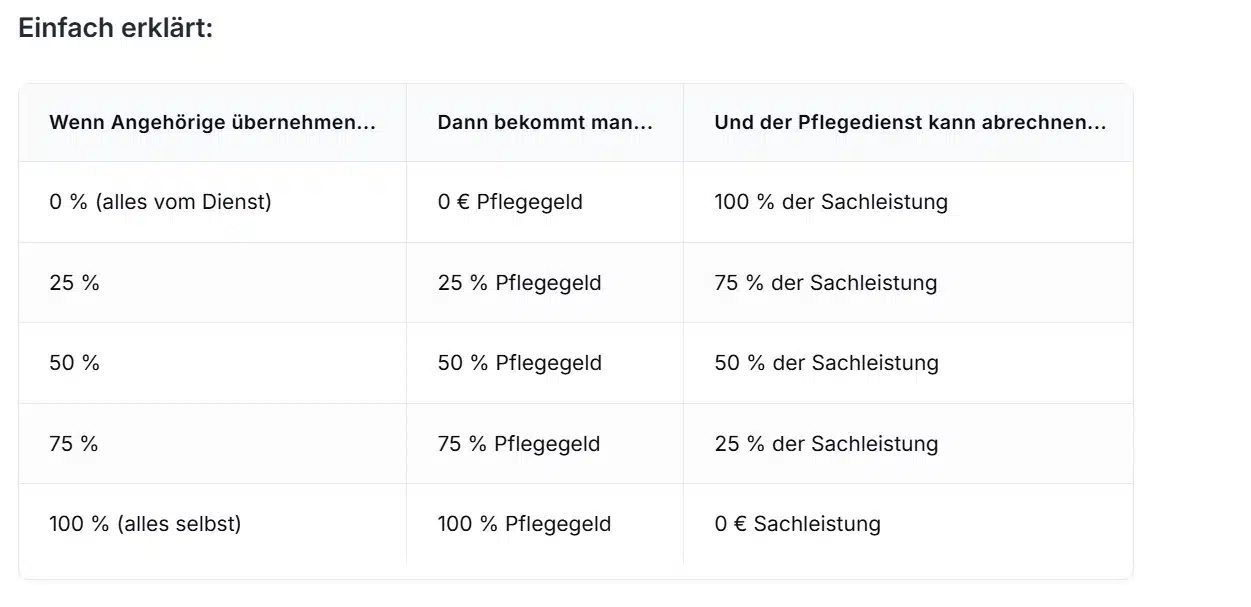Select '25 % der Sachleistung' cell
This screenshot has width=1251, height=607.
826,444
